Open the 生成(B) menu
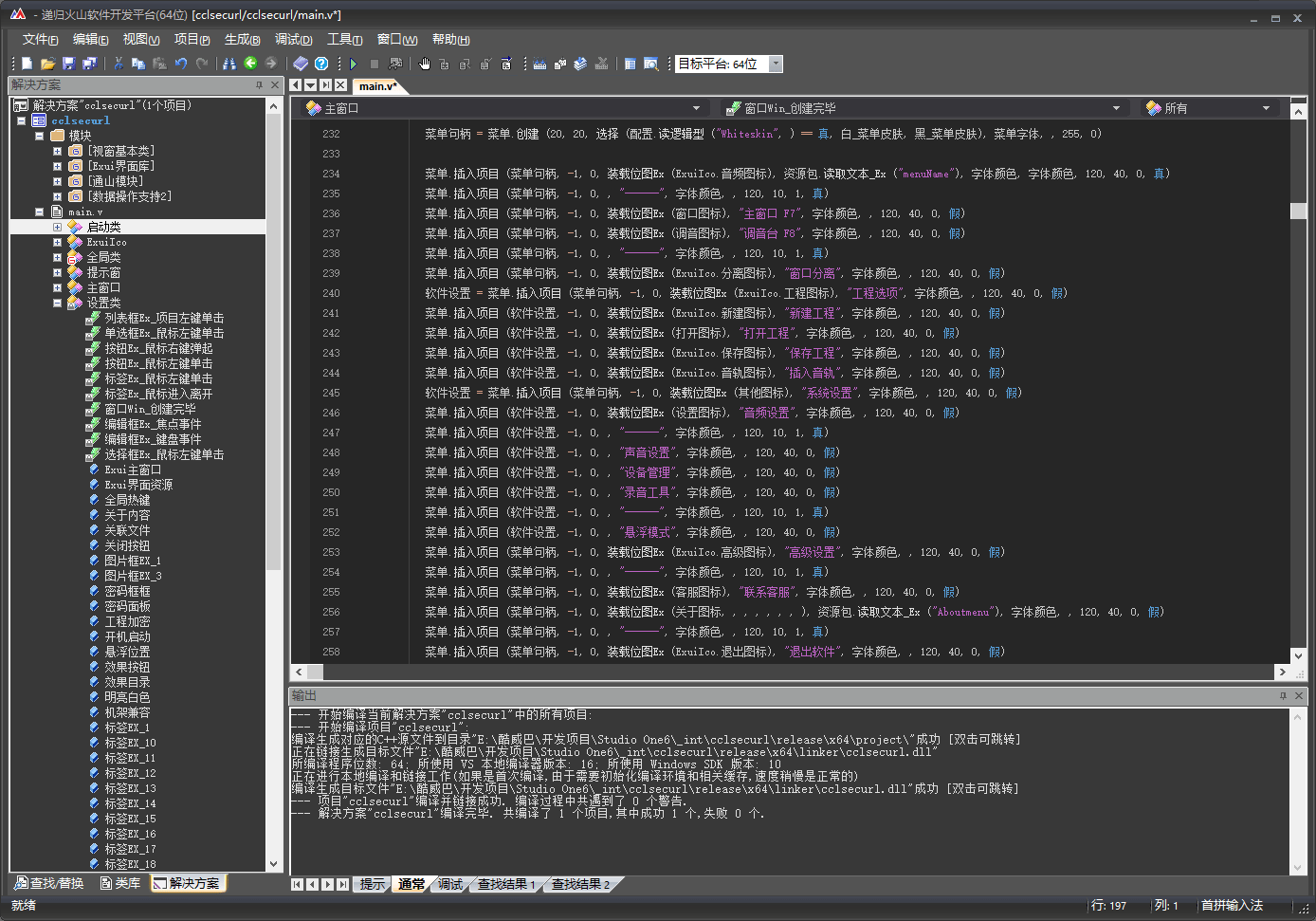The width and height of the screenshot is (1316, 921). click(243, 39)
